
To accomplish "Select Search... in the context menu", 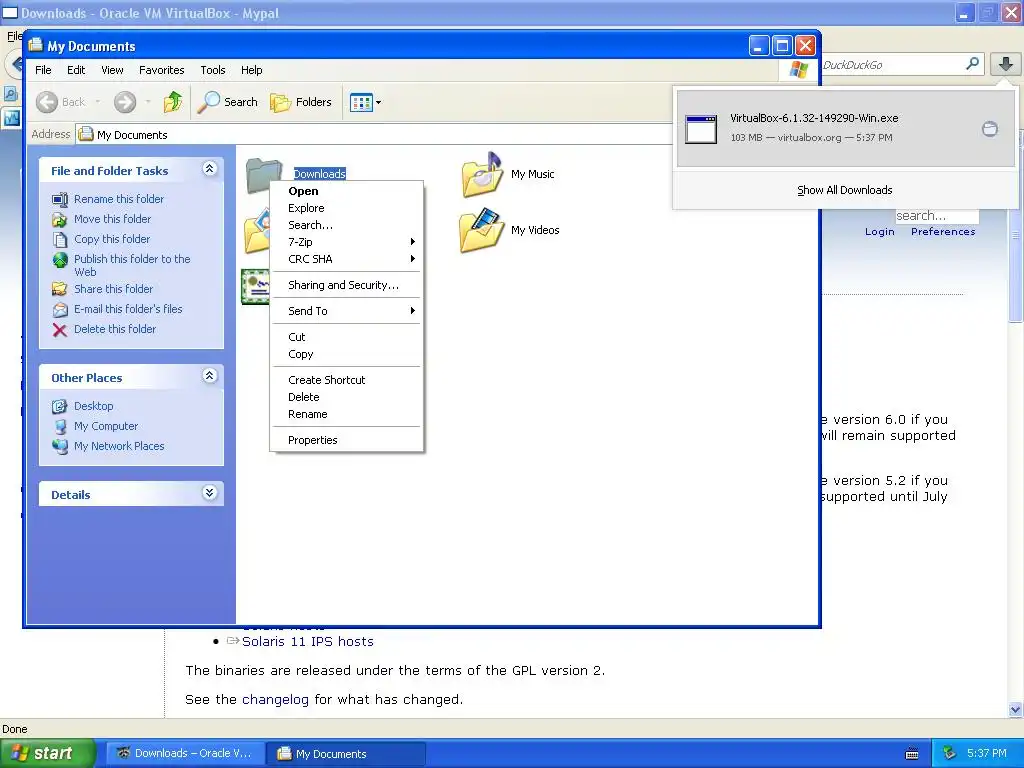I will [347, 225].
